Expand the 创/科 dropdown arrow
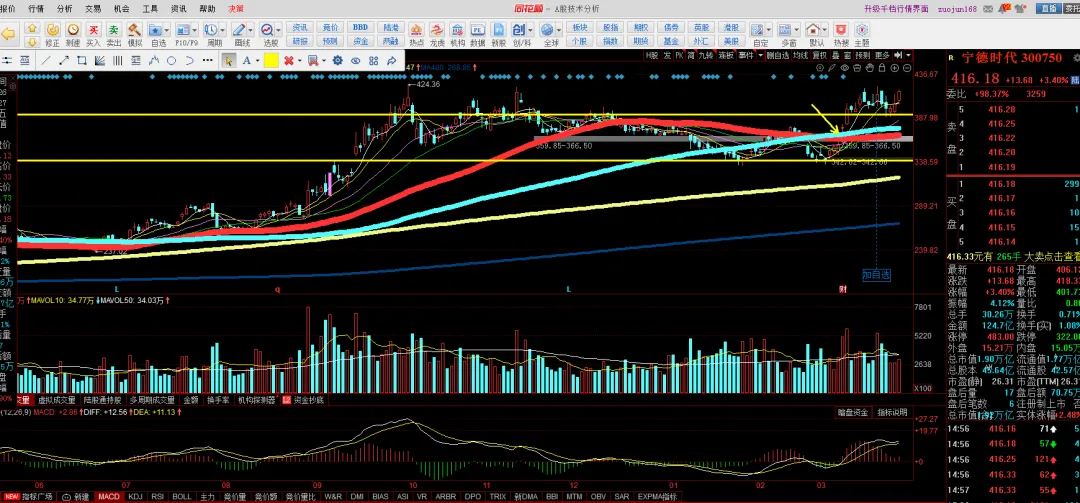Viewport: 1080px width, 503px height. pos(531,30)
